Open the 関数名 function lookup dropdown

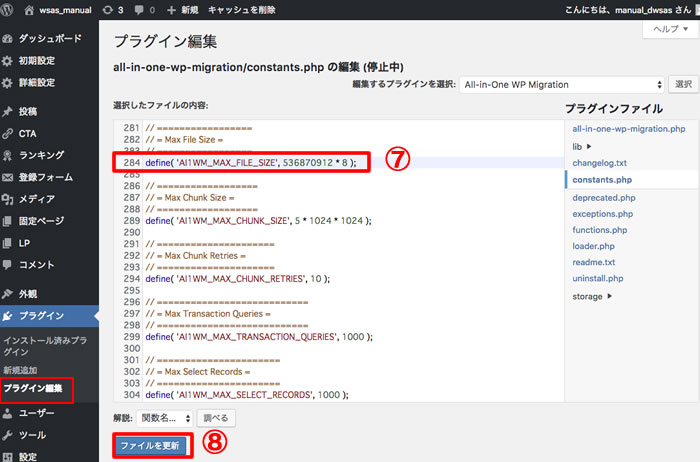point(165,418)
